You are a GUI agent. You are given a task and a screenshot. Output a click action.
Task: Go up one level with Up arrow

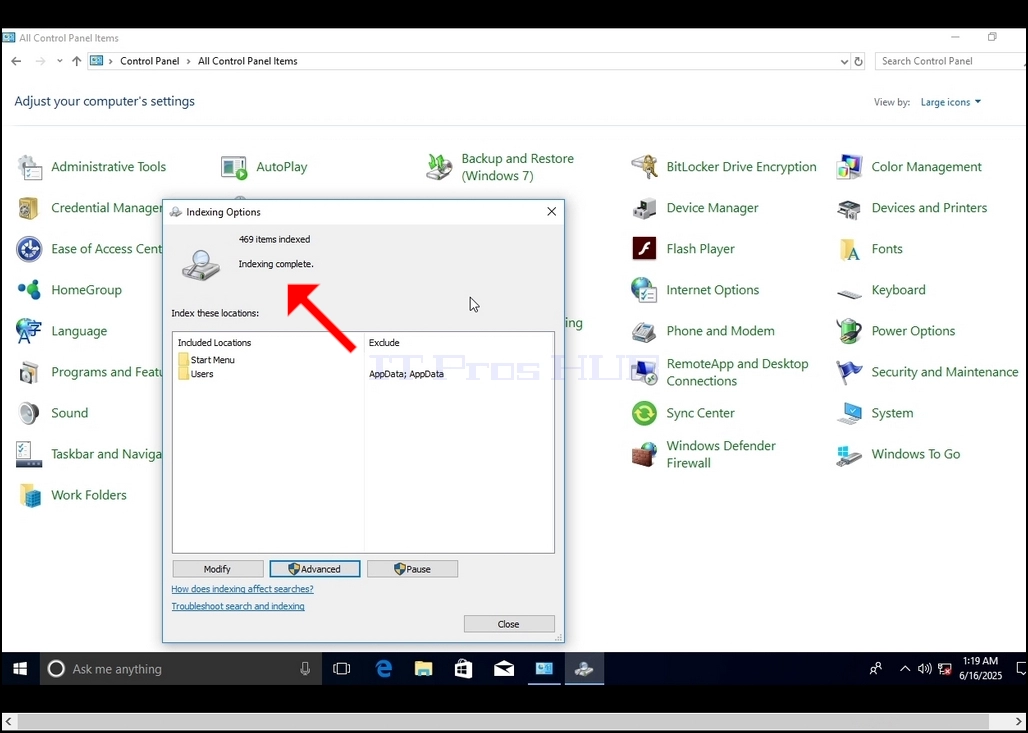click(77, 61)
